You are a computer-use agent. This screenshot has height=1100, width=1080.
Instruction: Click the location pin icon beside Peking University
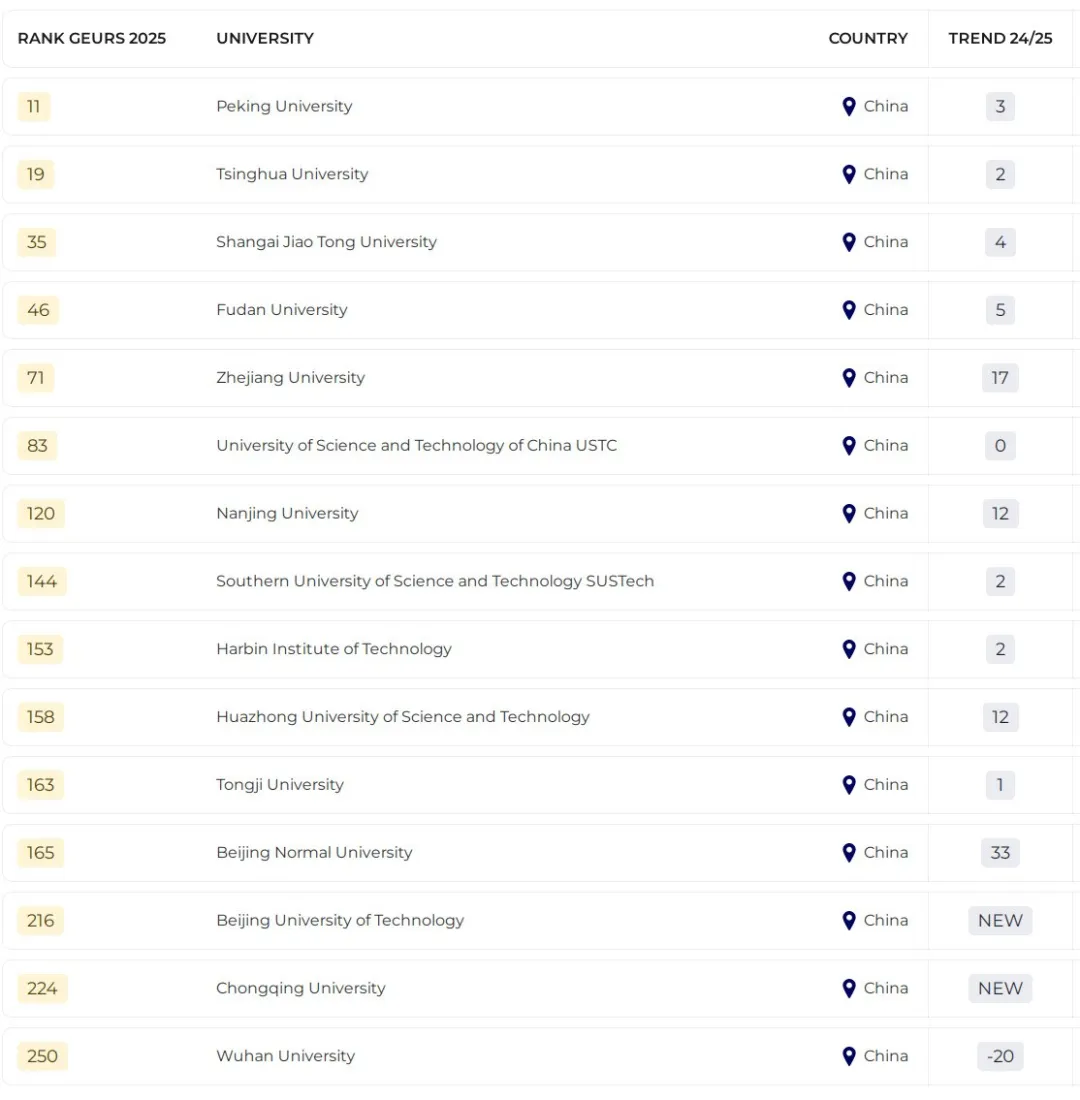pos(849,106)
